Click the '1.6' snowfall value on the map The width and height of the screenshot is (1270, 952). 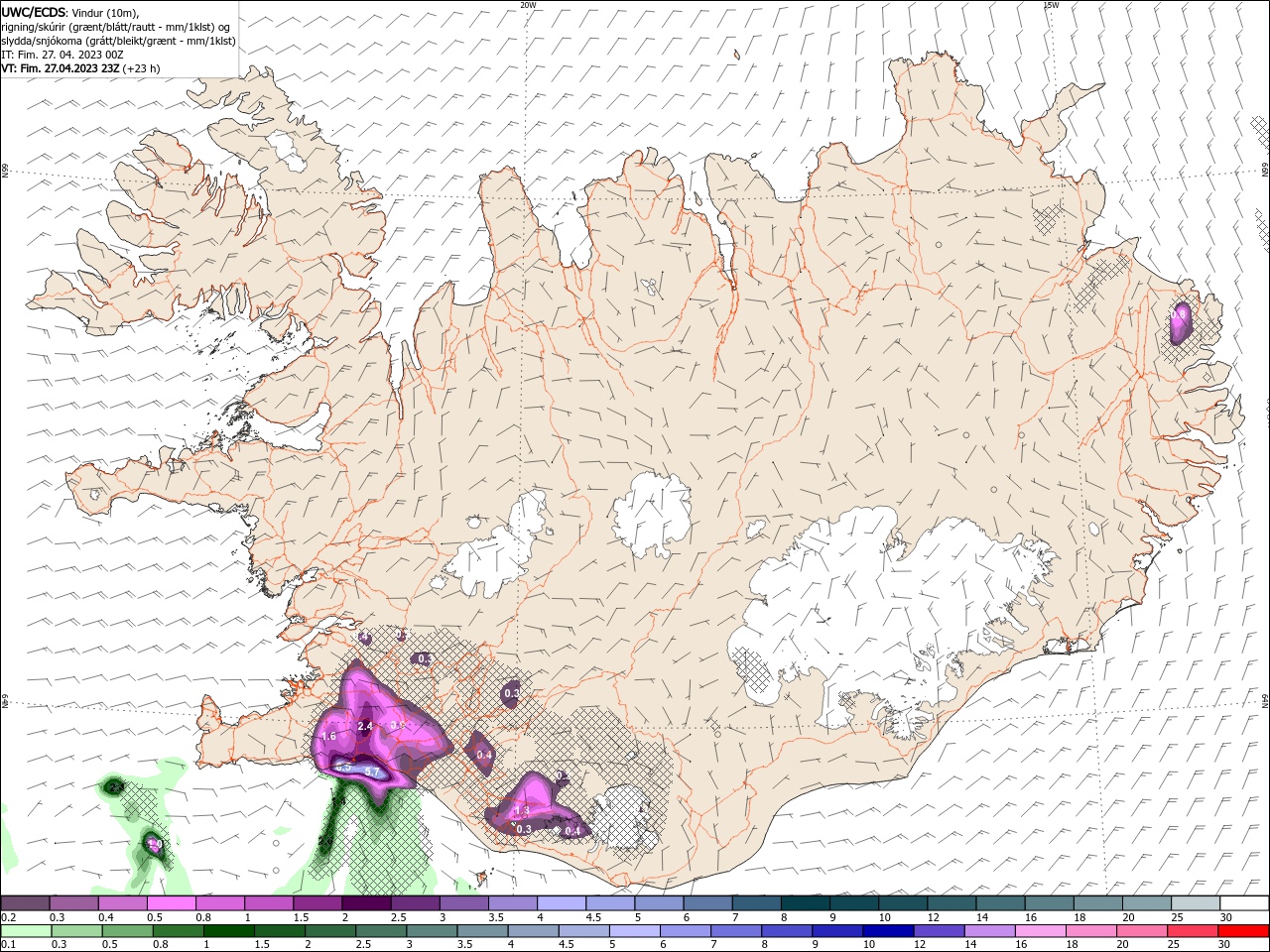pos(330,737)
